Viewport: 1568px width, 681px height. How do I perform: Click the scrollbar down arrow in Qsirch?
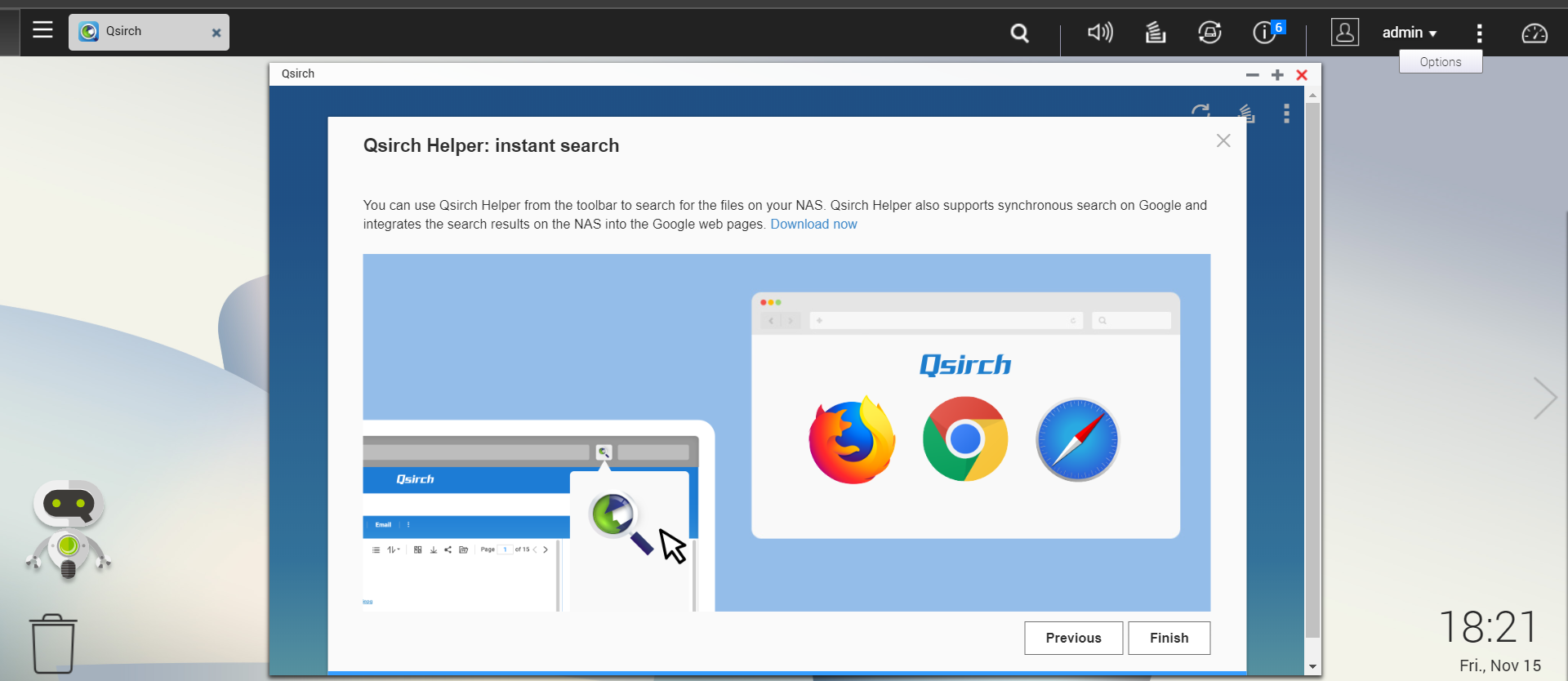(1312, 667)
